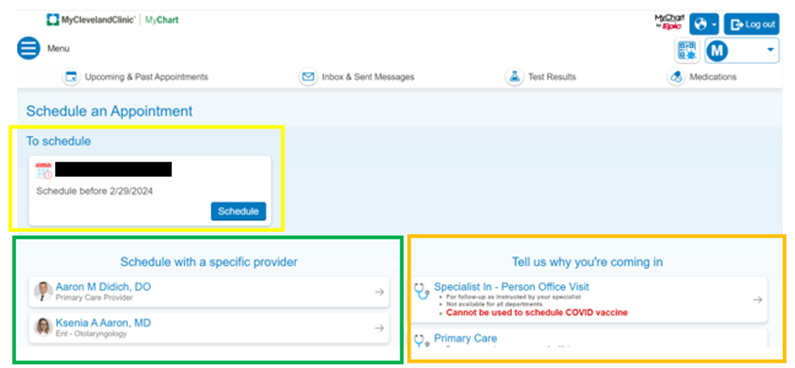Click the globe language icon
The height and width of the screenshot is (368, 795).
coord(700,24)
